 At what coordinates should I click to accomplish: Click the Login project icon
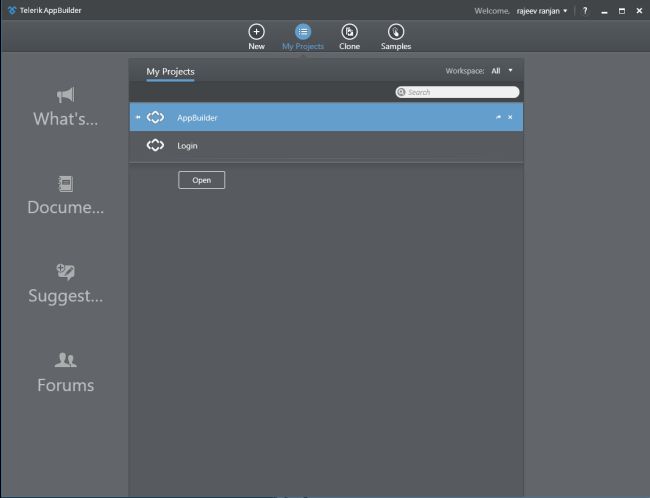155,145
